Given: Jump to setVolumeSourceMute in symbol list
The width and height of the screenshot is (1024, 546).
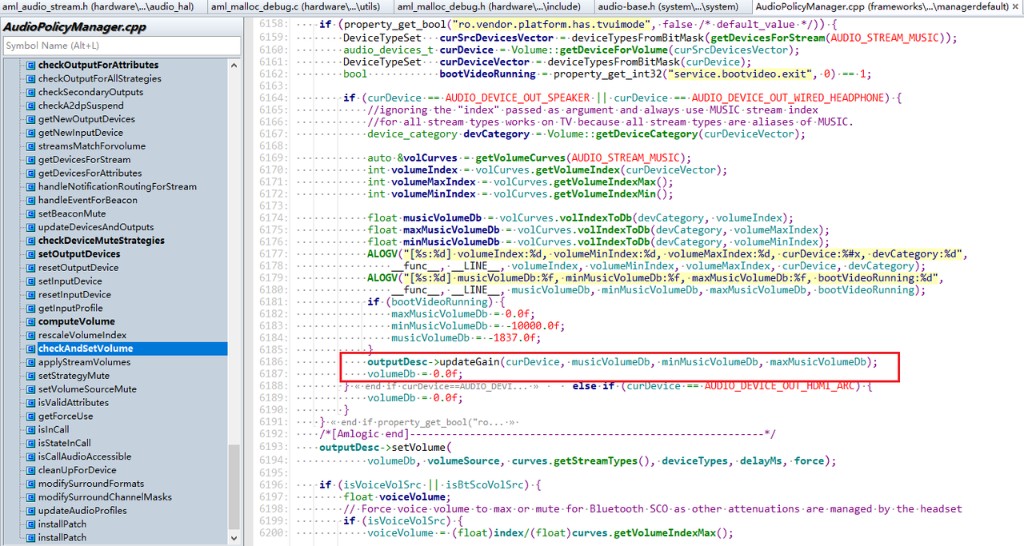Looking at the screenshot, I should (x=87, y=389).
